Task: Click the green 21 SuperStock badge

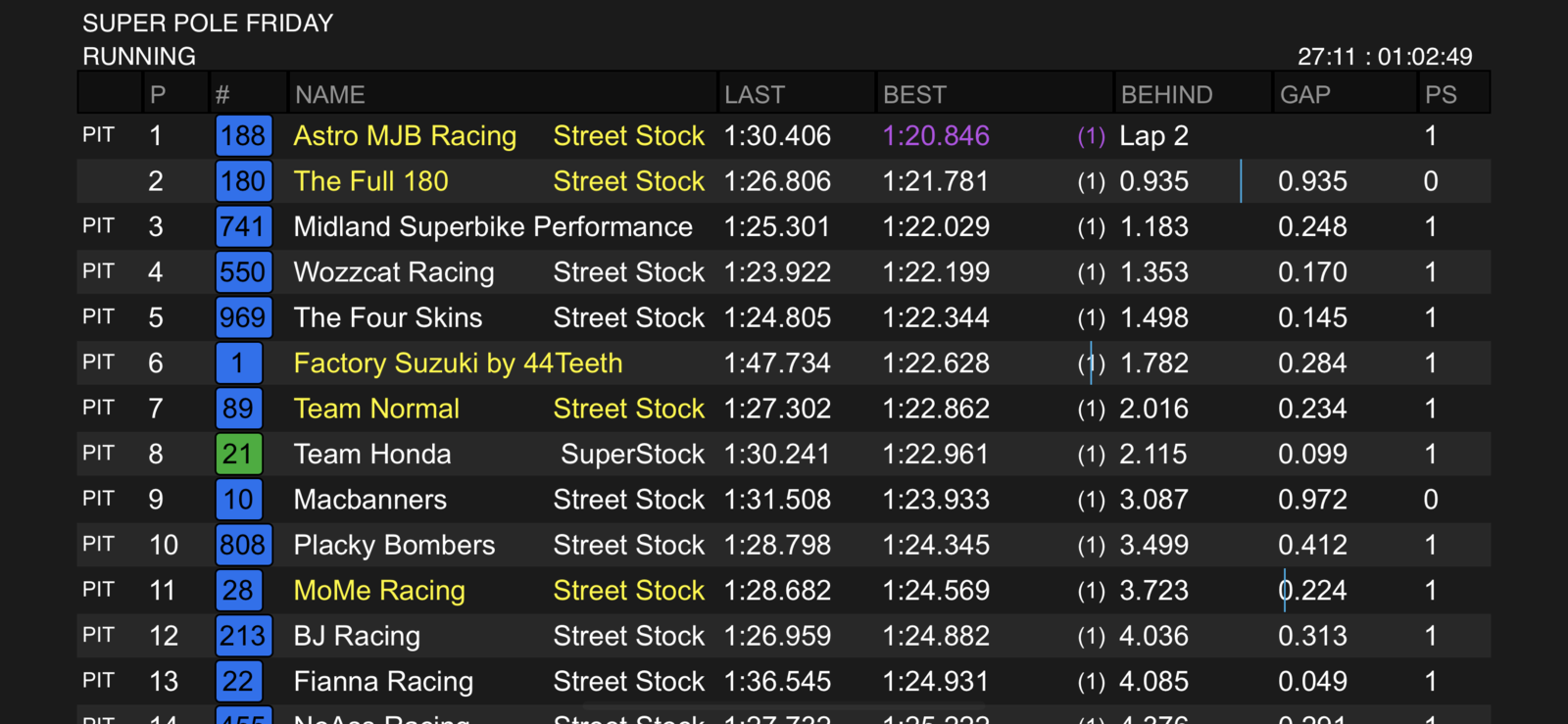Action: [238, 455]
